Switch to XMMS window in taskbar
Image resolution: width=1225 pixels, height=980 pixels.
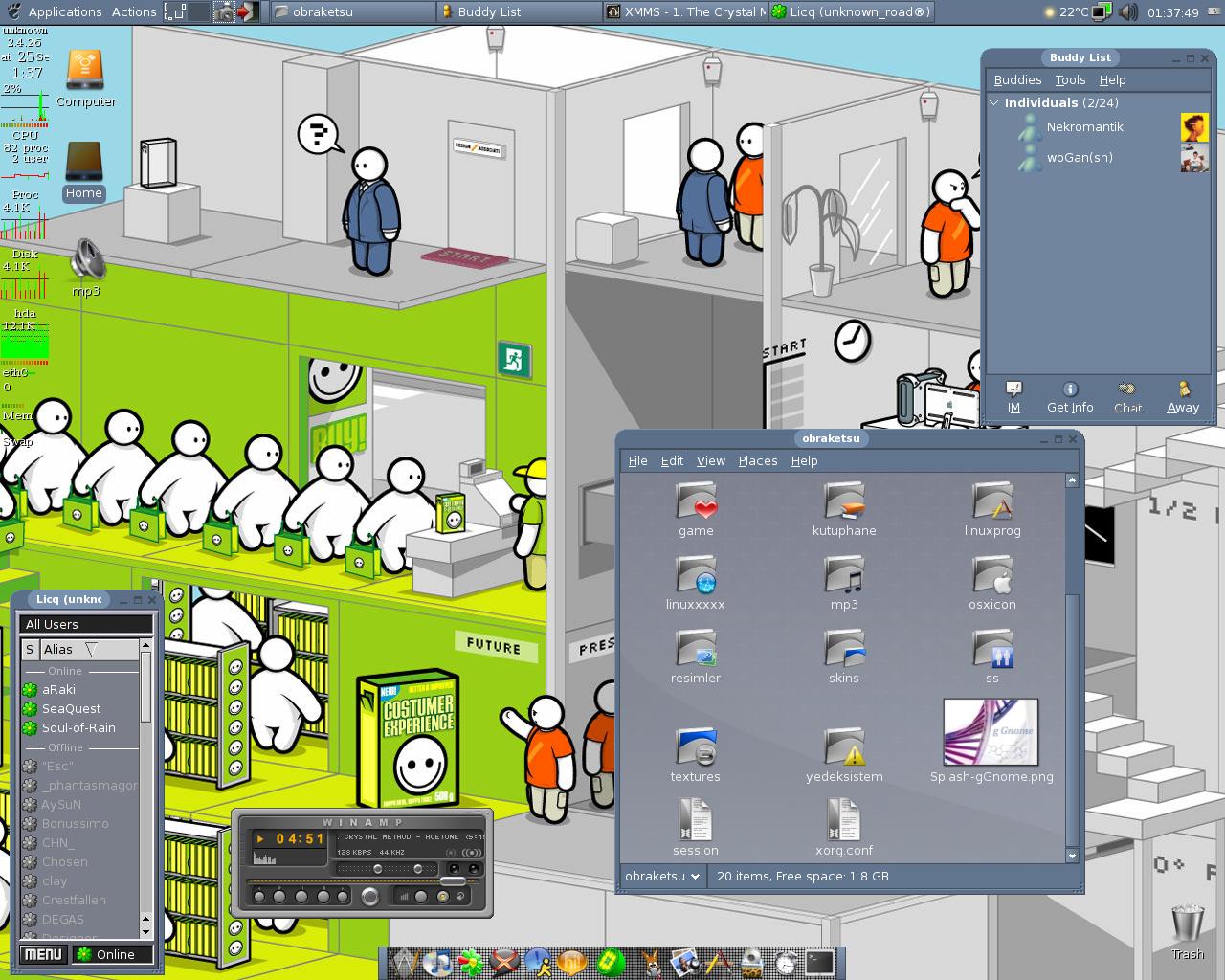coord(685,11)
